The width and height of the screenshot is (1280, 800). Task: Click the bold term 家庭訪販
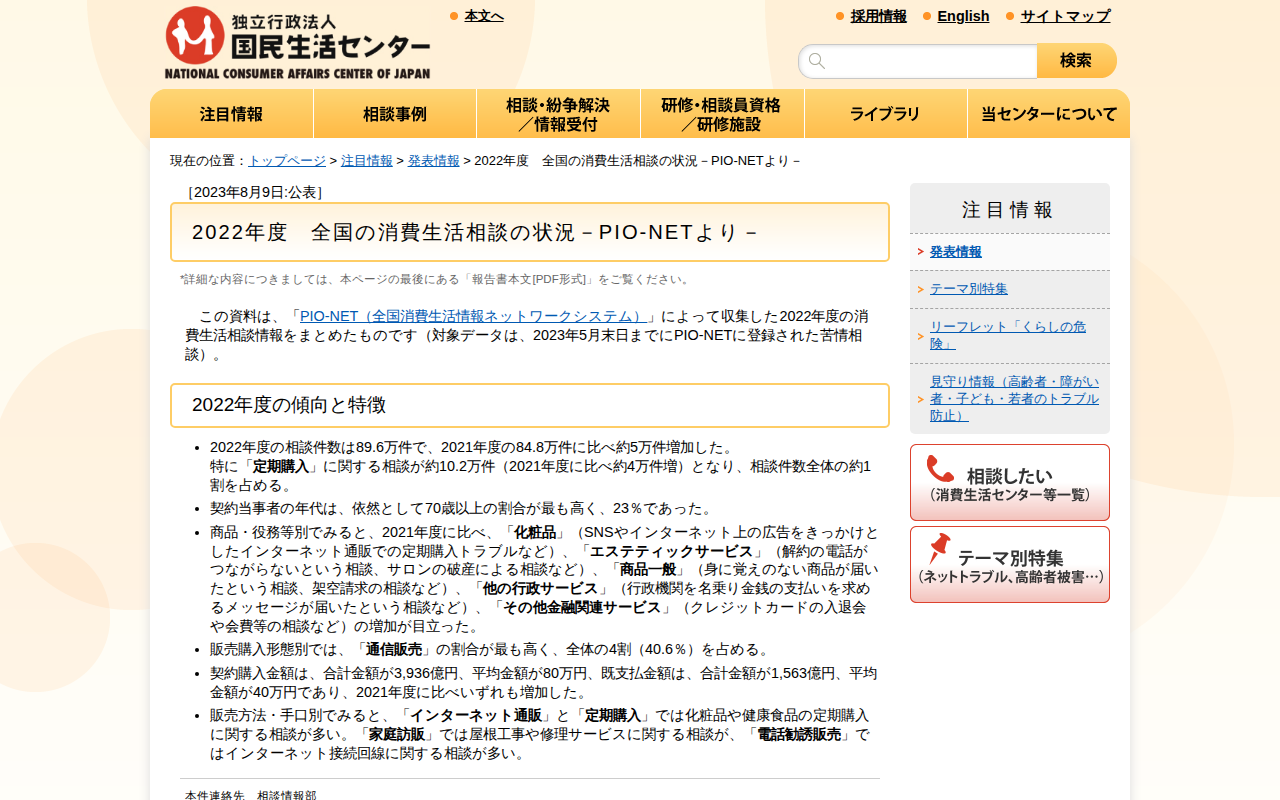pos(396,735)
